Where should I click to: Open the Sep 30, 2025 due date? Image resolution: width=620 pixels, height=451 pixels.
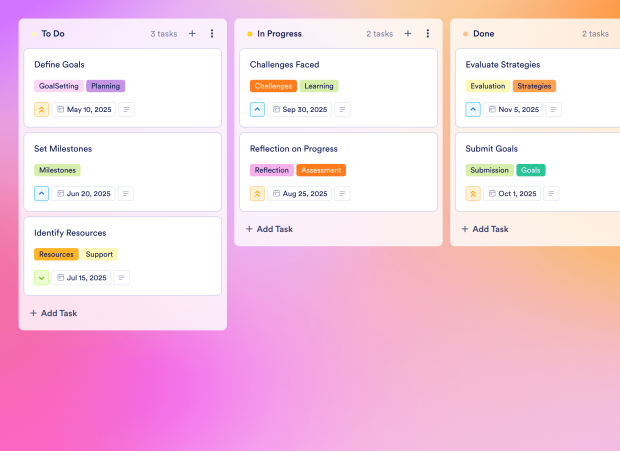point(300,109)
